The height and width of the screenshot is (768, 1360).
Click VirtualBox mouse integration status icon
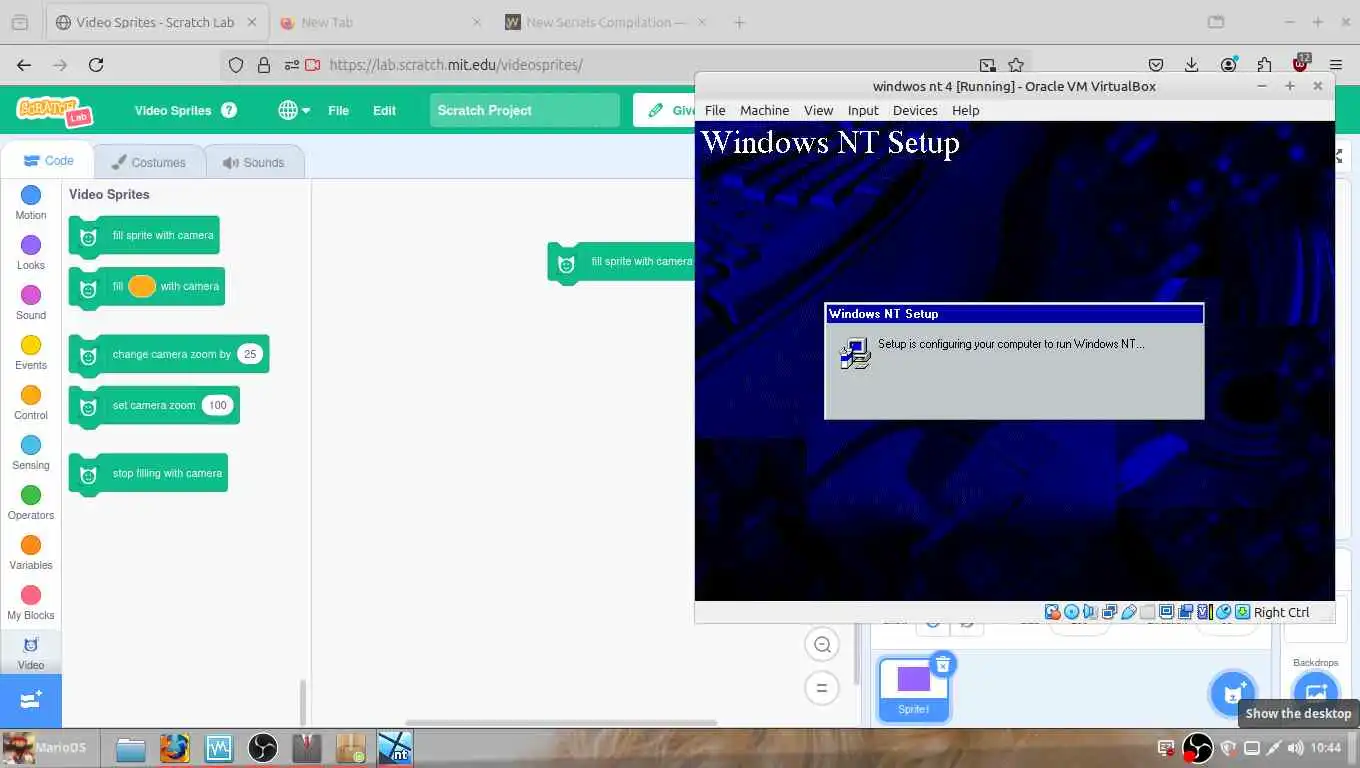1224,612
